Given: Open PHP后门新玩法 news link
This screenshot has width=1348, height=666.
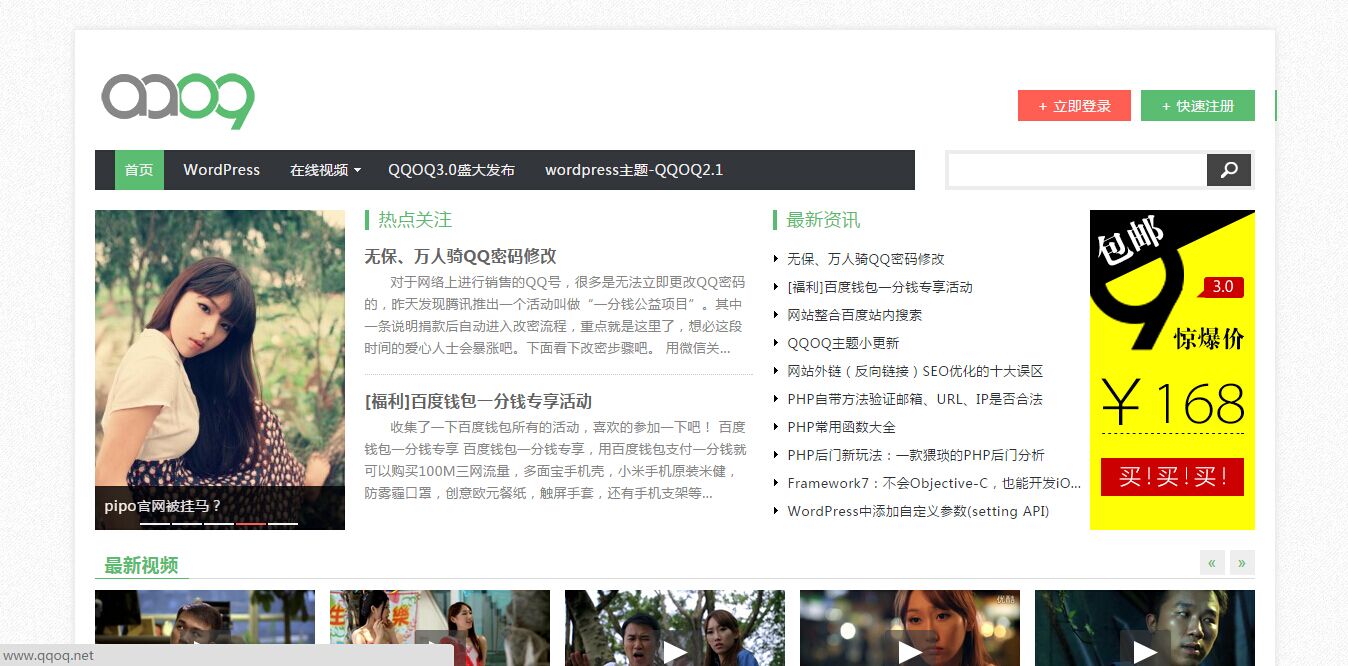Looking at the screenshot, I should (916, 455).
